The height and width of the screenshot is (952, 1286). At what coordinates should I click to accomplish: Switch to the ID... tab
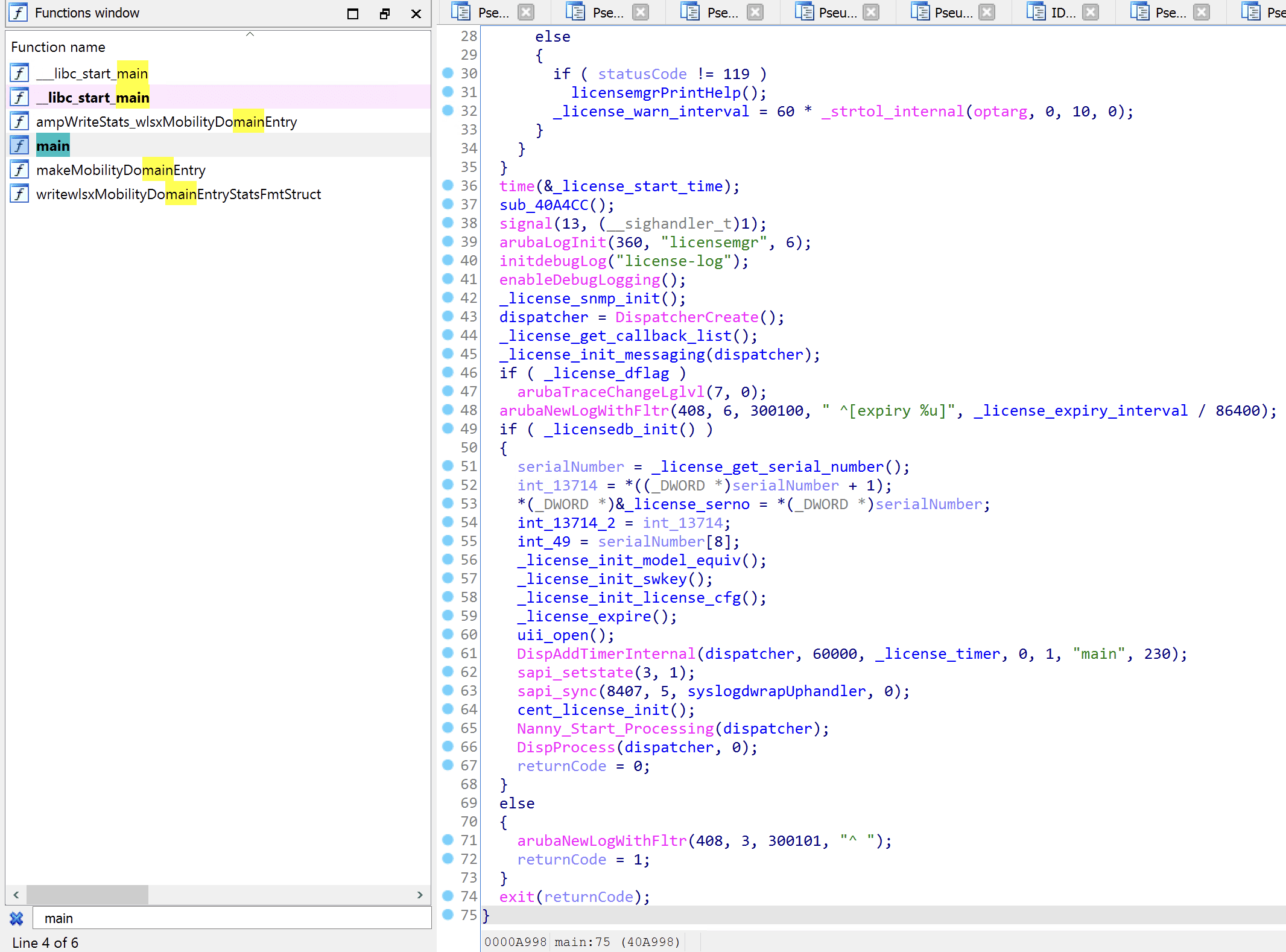(1063, 13)
